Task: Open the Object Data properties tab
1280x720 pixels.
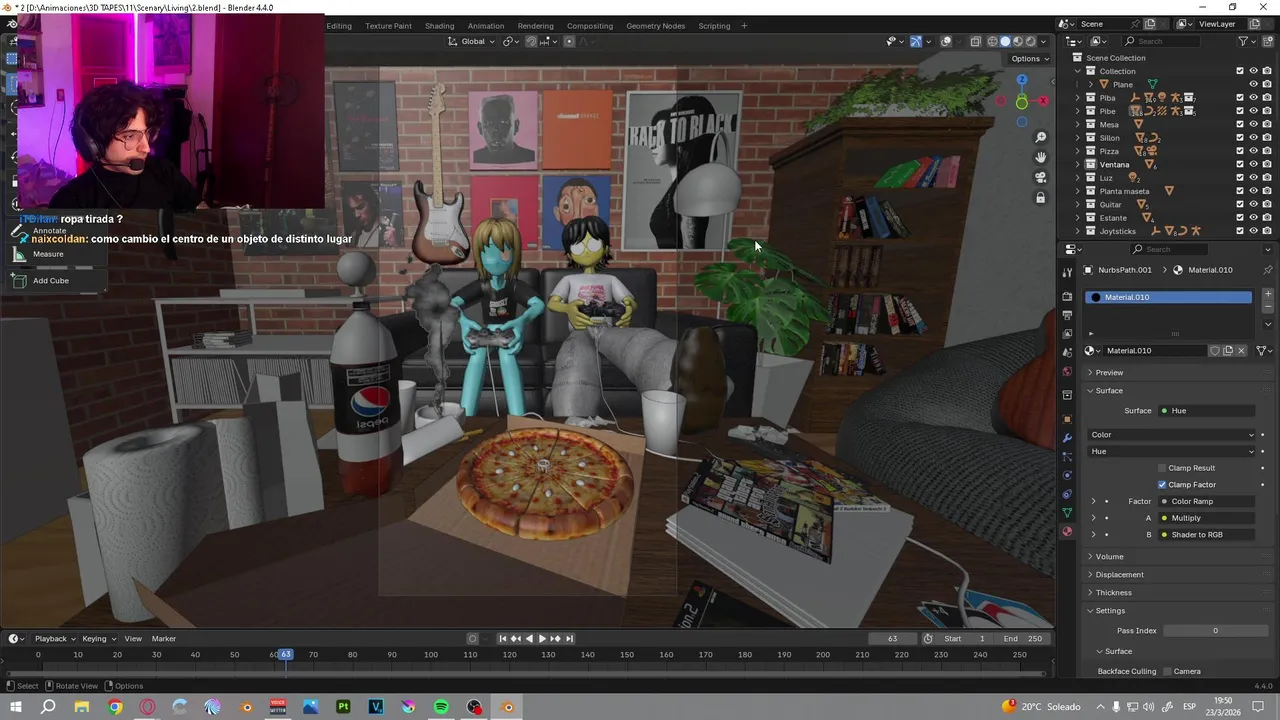Action: tap(1067, 513)
